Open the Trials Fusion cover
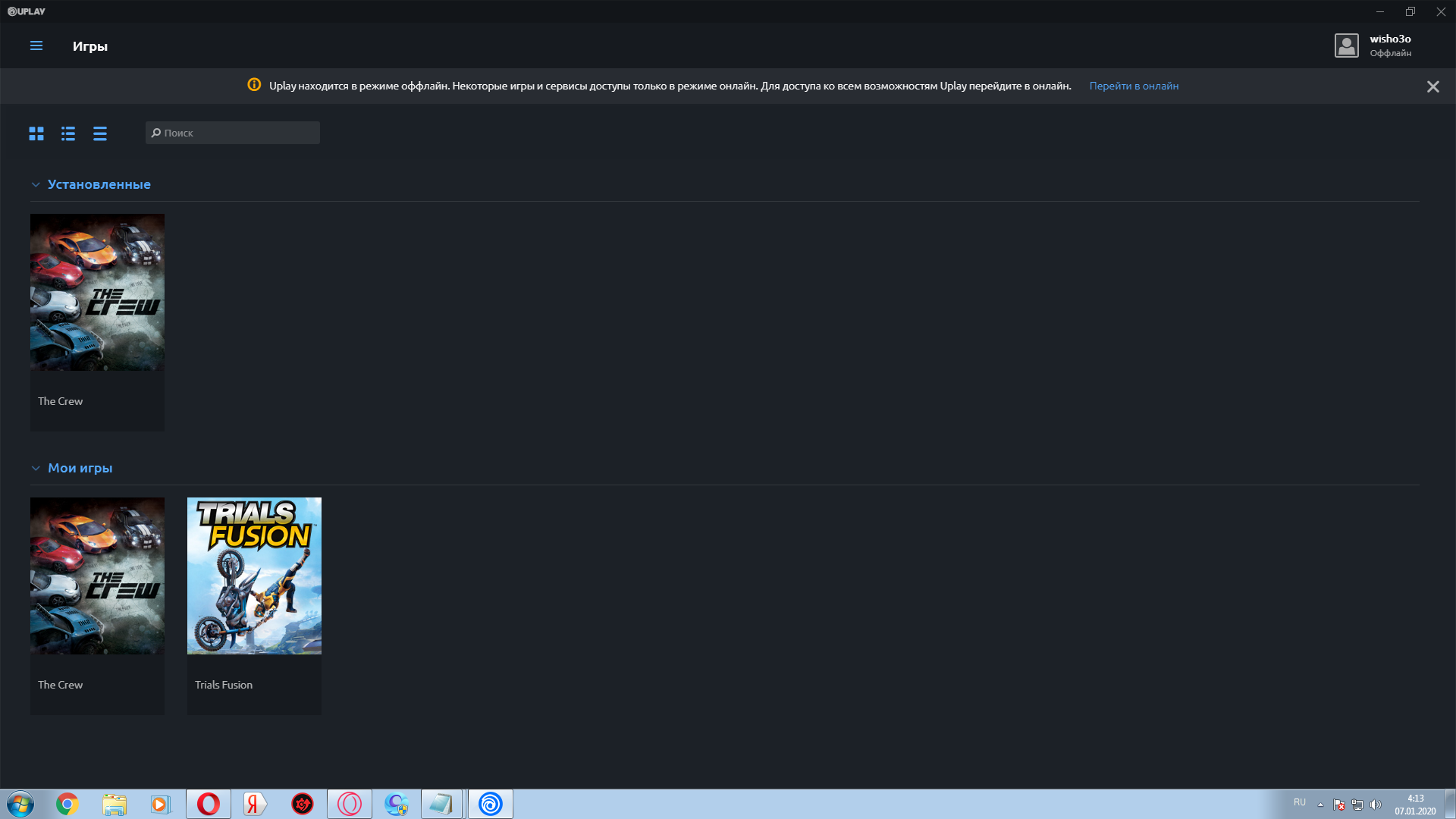The image size is (1456, 819). pos(254,576)
